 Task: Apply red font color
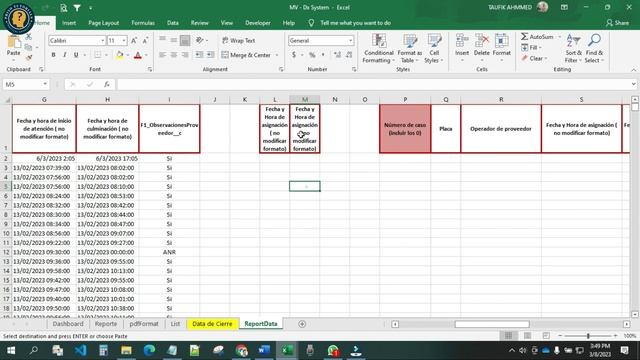coord(138,55)
